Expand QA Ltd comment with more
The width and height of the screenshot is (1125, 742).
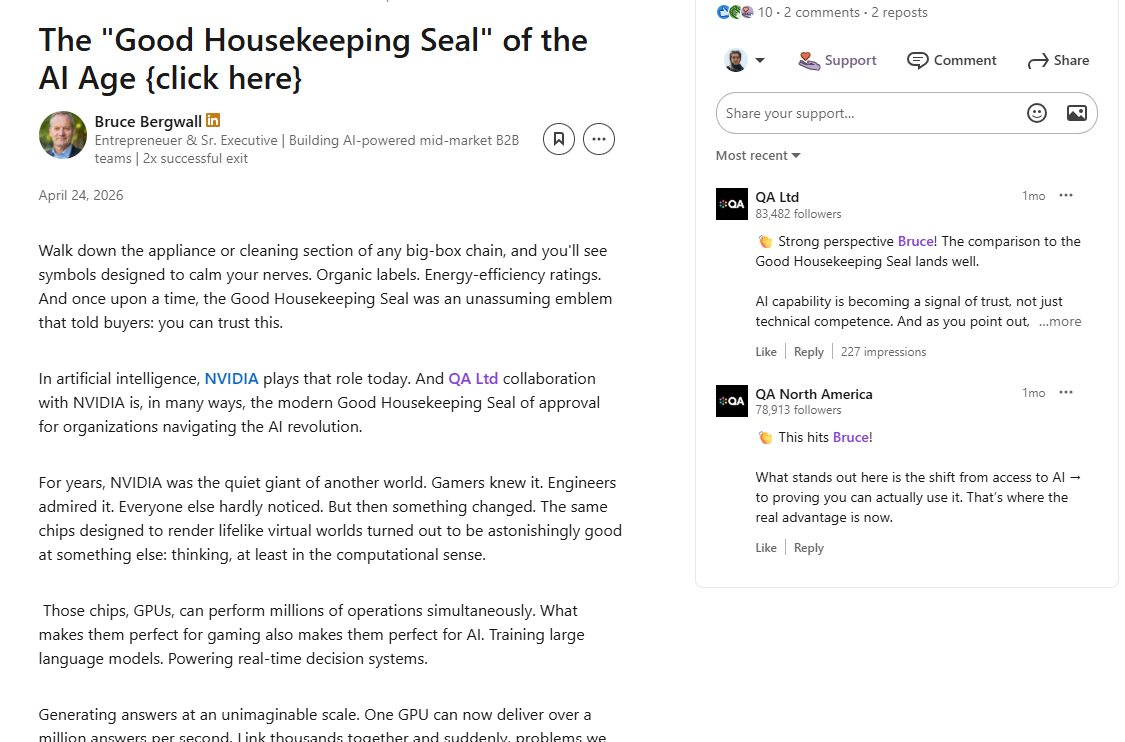coord(1060,321)
